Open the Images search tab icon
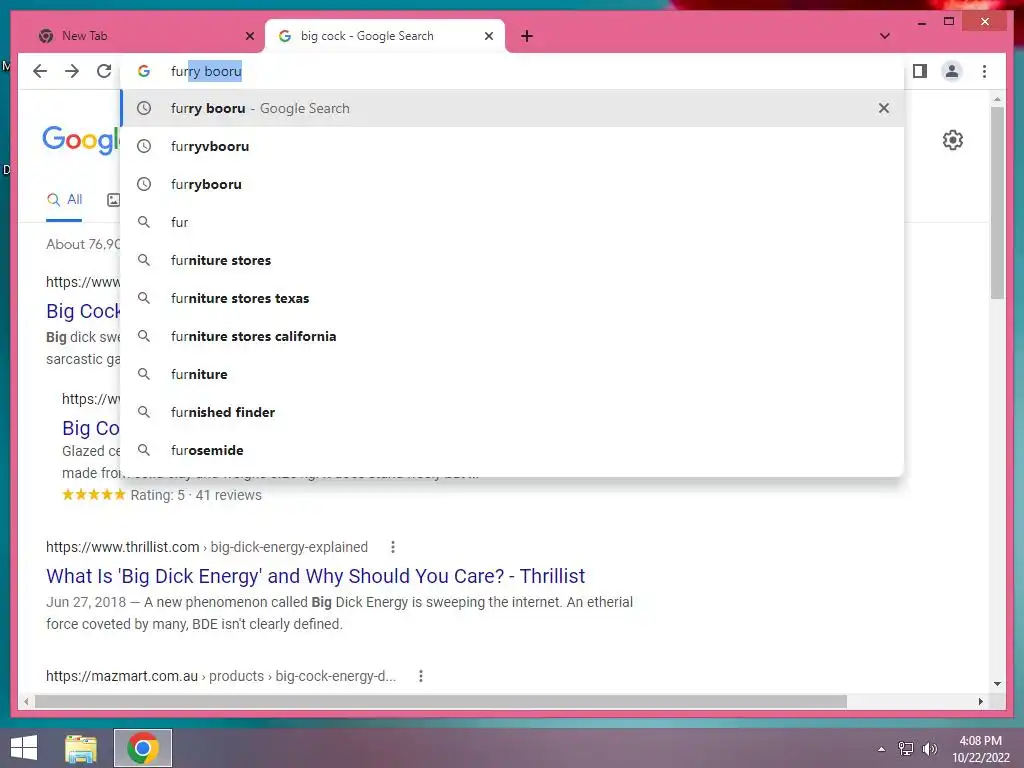The height and width of the screenshot is (768, 1024). click(x=113, y=200)
